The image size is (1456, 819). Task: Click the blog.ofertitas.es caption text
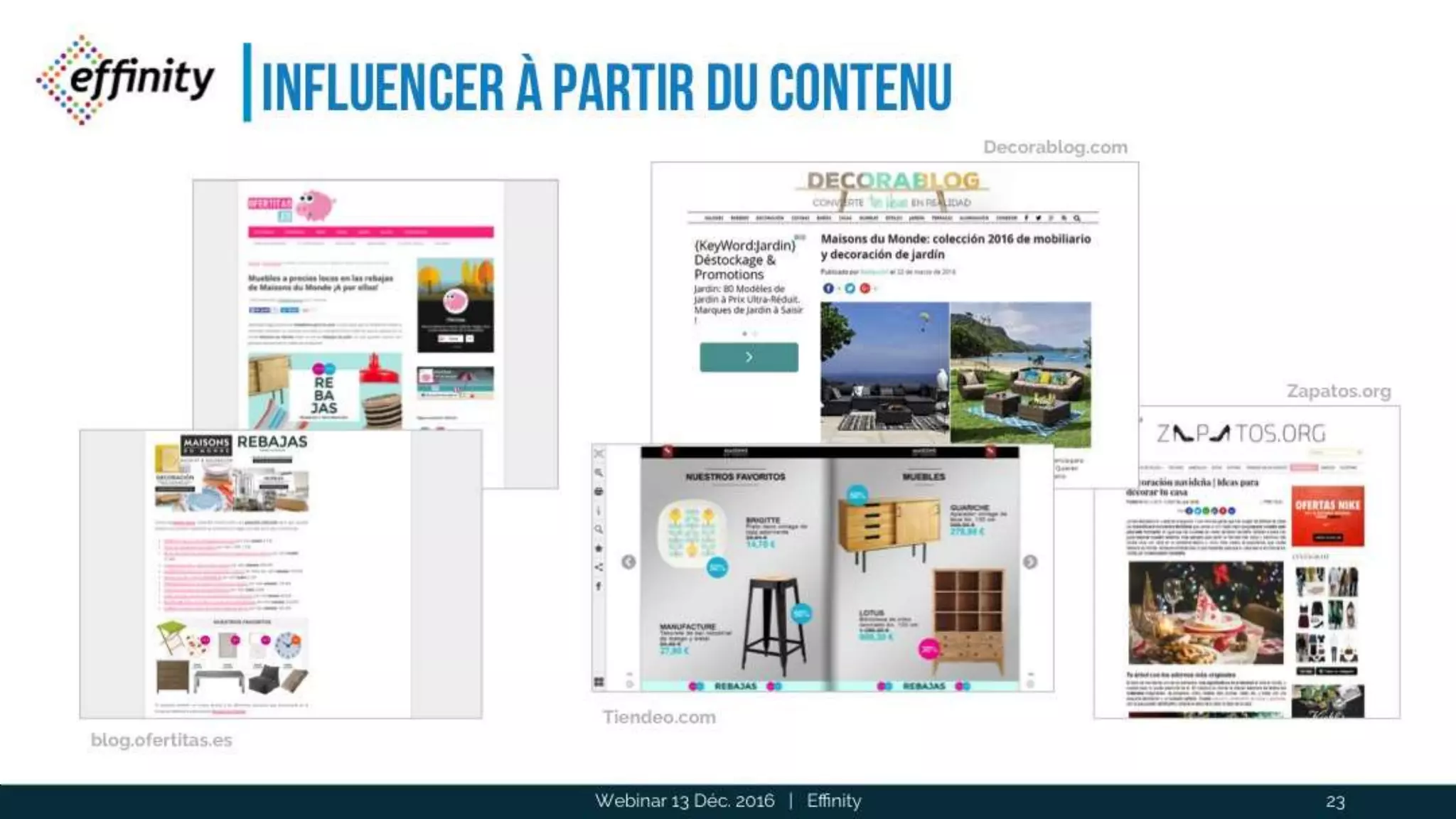pyautogui.click(x=161, y=740)
